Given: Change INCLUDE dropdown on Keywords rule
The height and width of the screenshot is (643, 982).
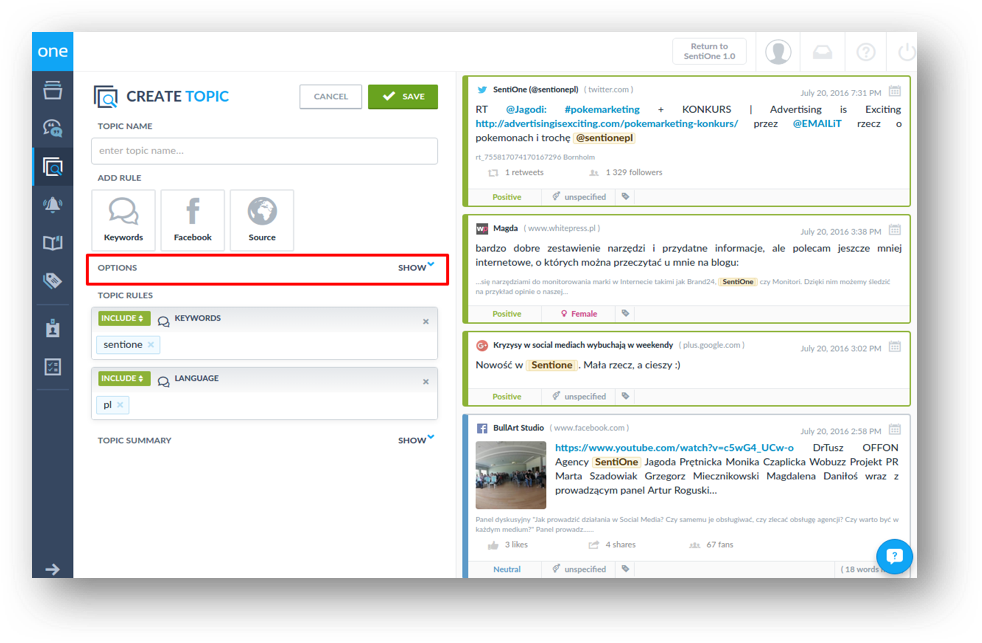Looking at the screenshot, I should pyautogui.click(x=123, y=318).
